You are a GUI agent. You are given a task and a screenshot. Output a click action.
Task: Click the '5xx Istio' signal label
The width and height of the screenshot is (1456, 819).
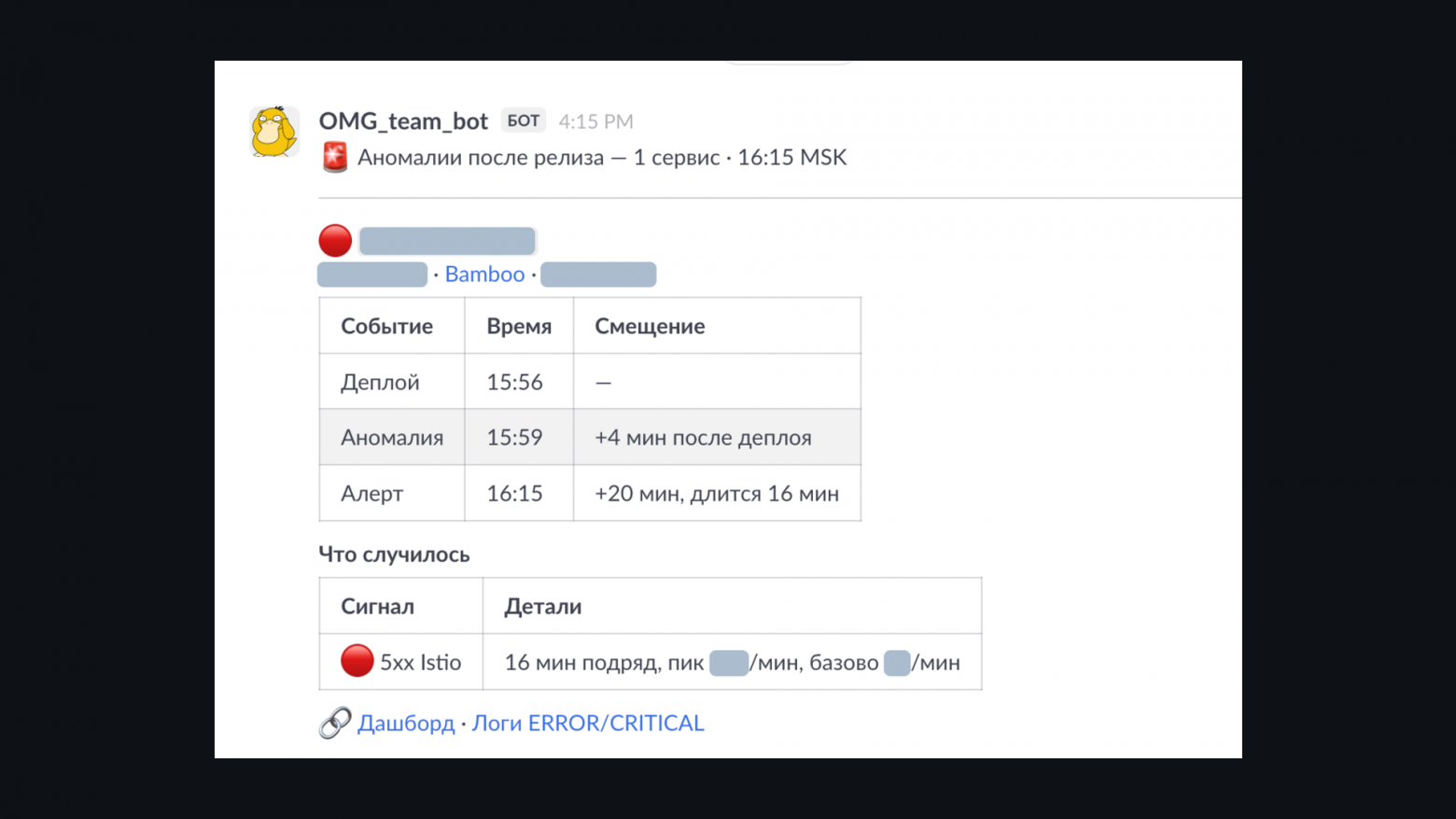click(x=420, y=662)
